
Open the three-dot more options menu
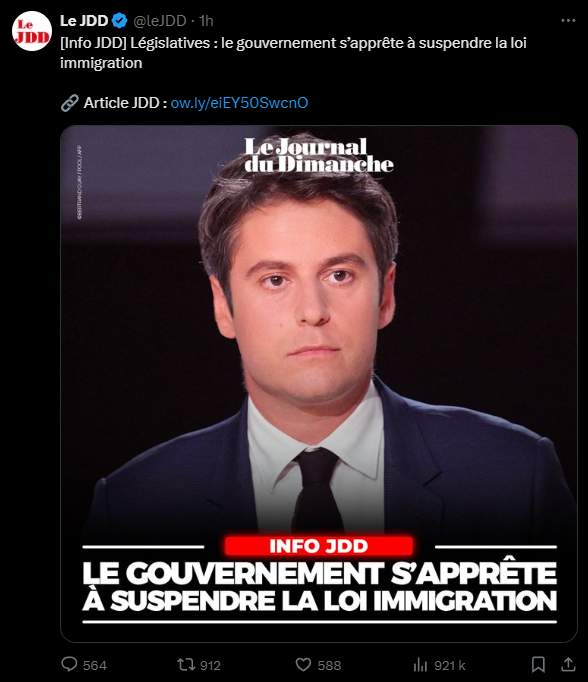[568, 20]
